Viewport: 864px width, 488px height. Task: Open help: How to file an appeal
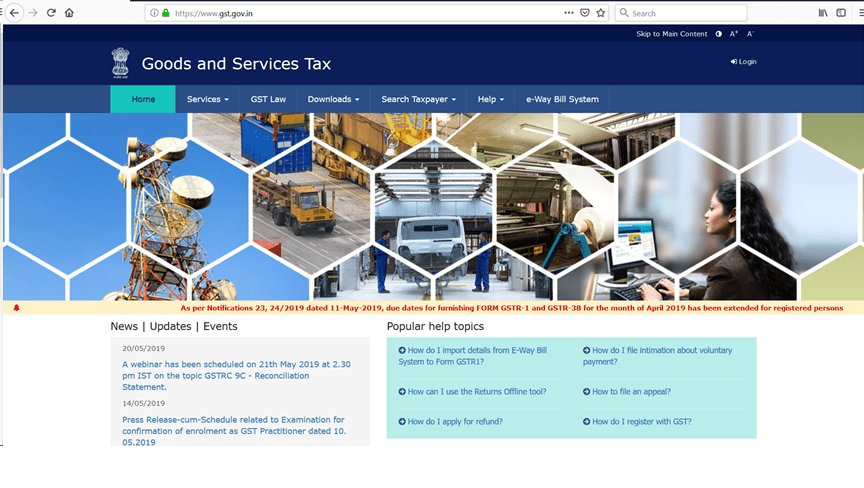[627, 392]
